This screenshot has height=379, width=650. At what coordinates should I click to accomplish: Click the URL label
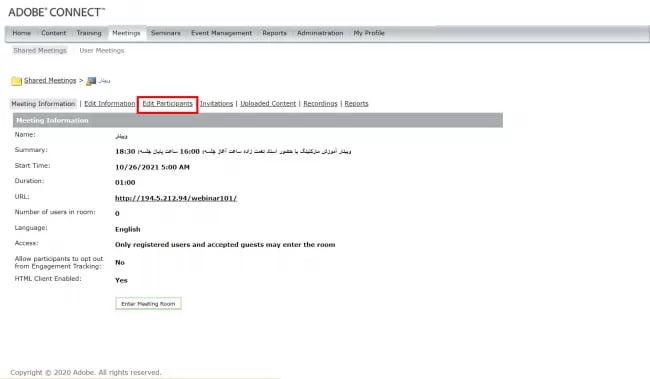coord(22,197)
